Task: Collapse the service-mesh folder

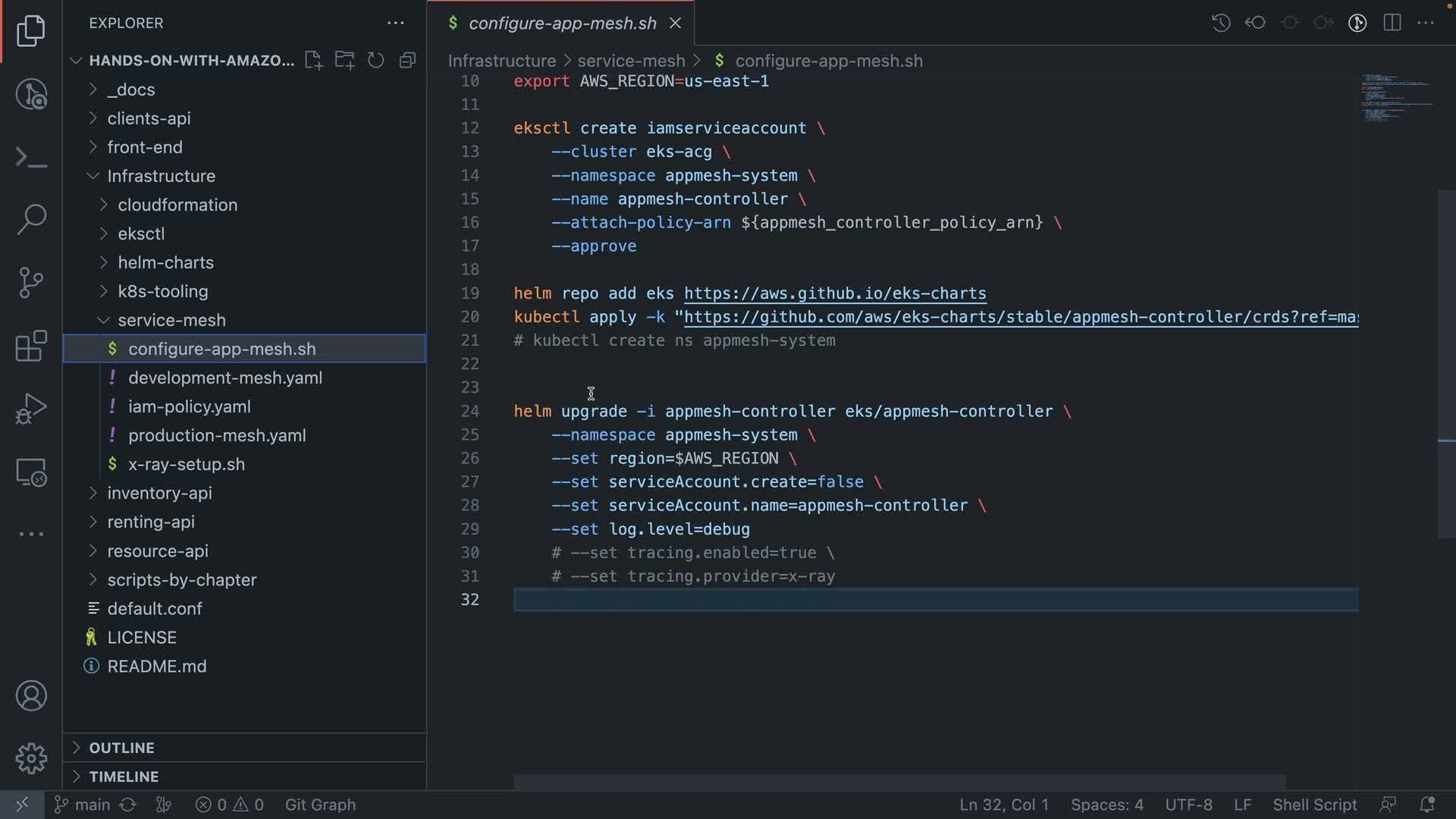Action: point(171,320)
